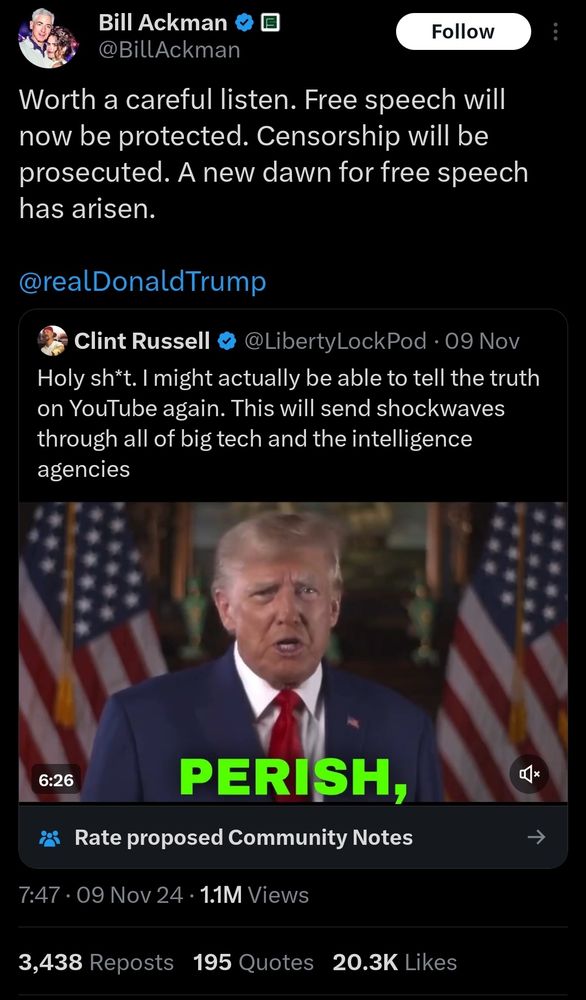View the 3,438 Reposts list

pyautogui.click(x=96, y=962)
